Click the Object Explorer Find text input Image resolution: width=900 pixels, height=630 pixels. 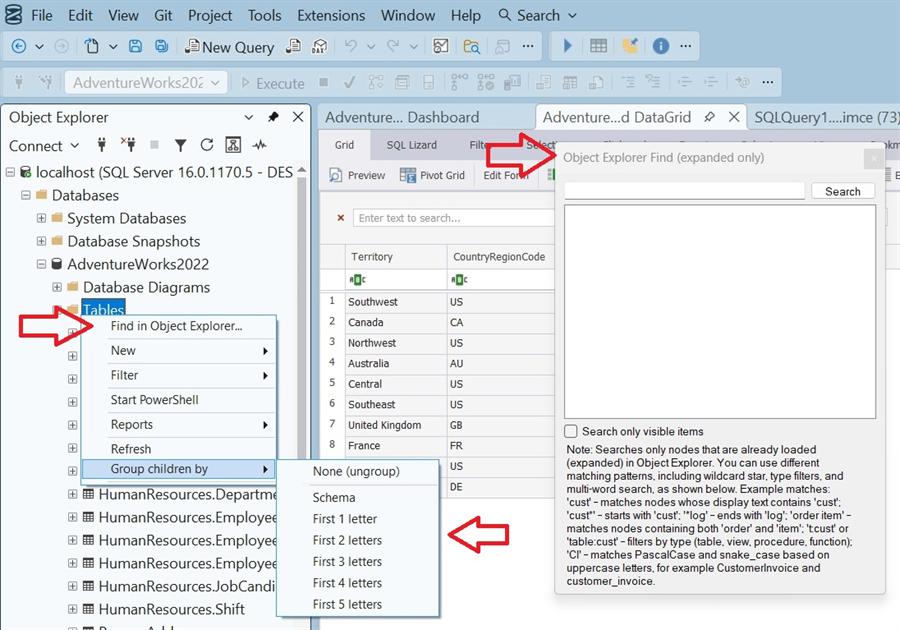click(684, 191)
